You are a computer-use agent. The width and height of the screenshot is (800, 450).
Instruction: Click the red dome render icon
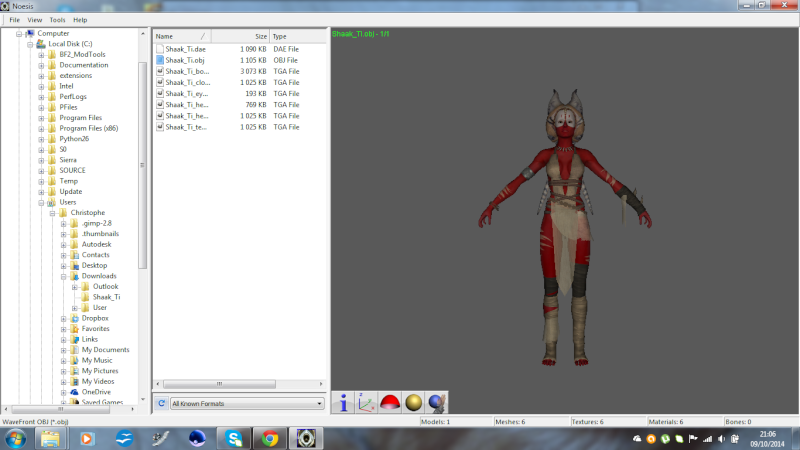390,403
